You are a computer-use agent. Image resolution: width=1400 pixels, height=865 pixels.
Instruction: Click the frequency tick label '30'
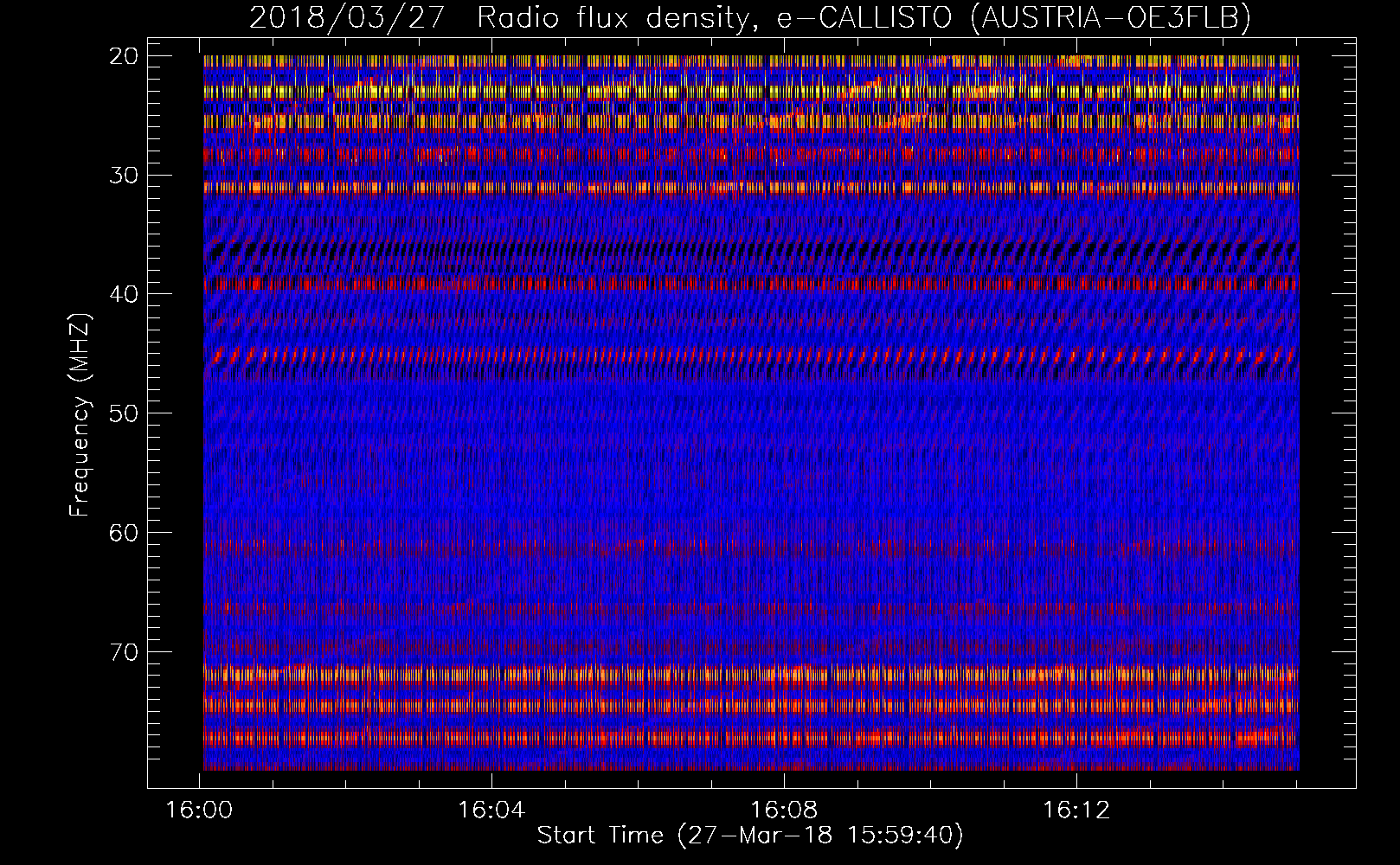(124, 176)
